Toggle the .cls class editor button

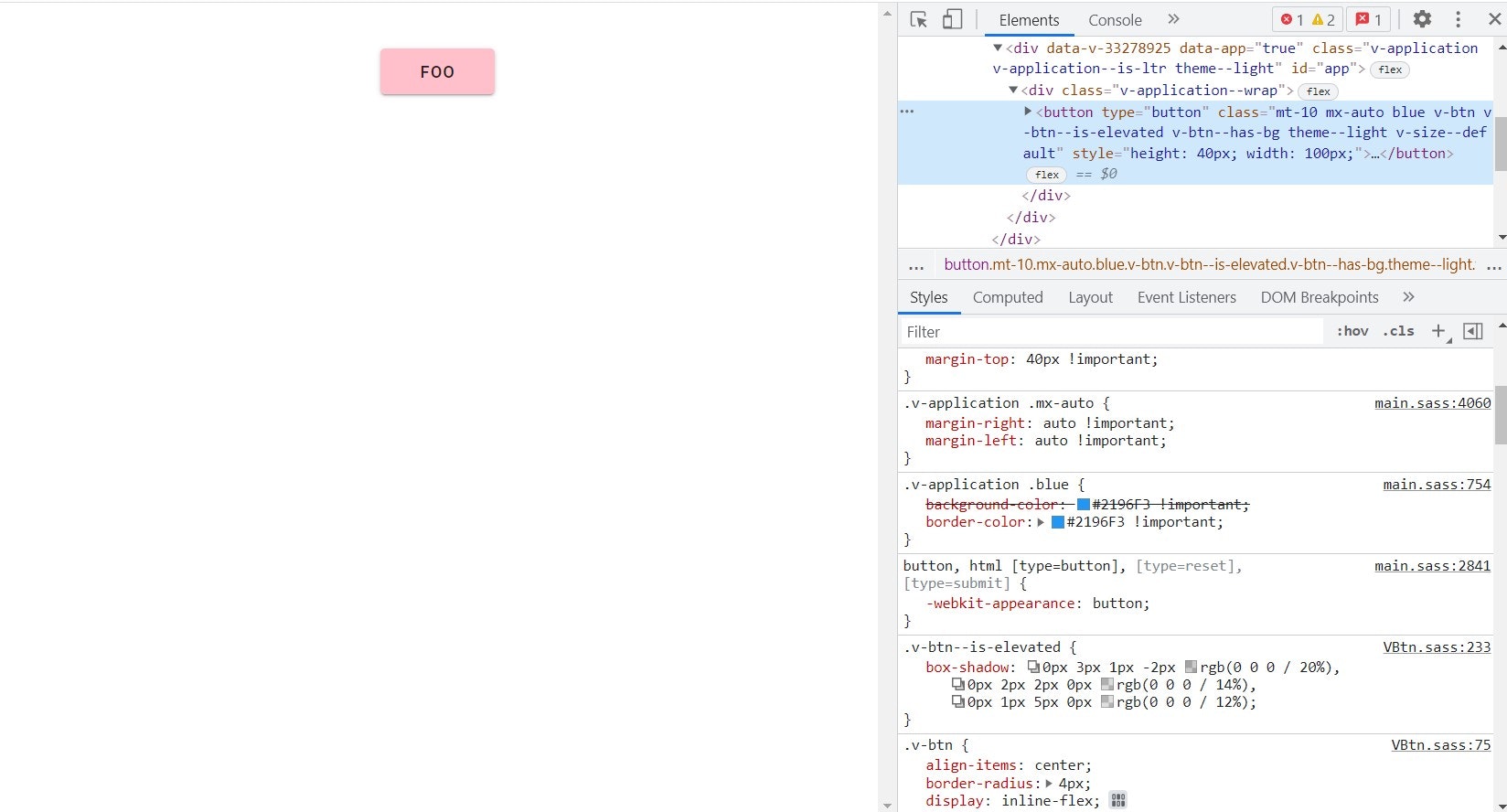click(1398, 331)
